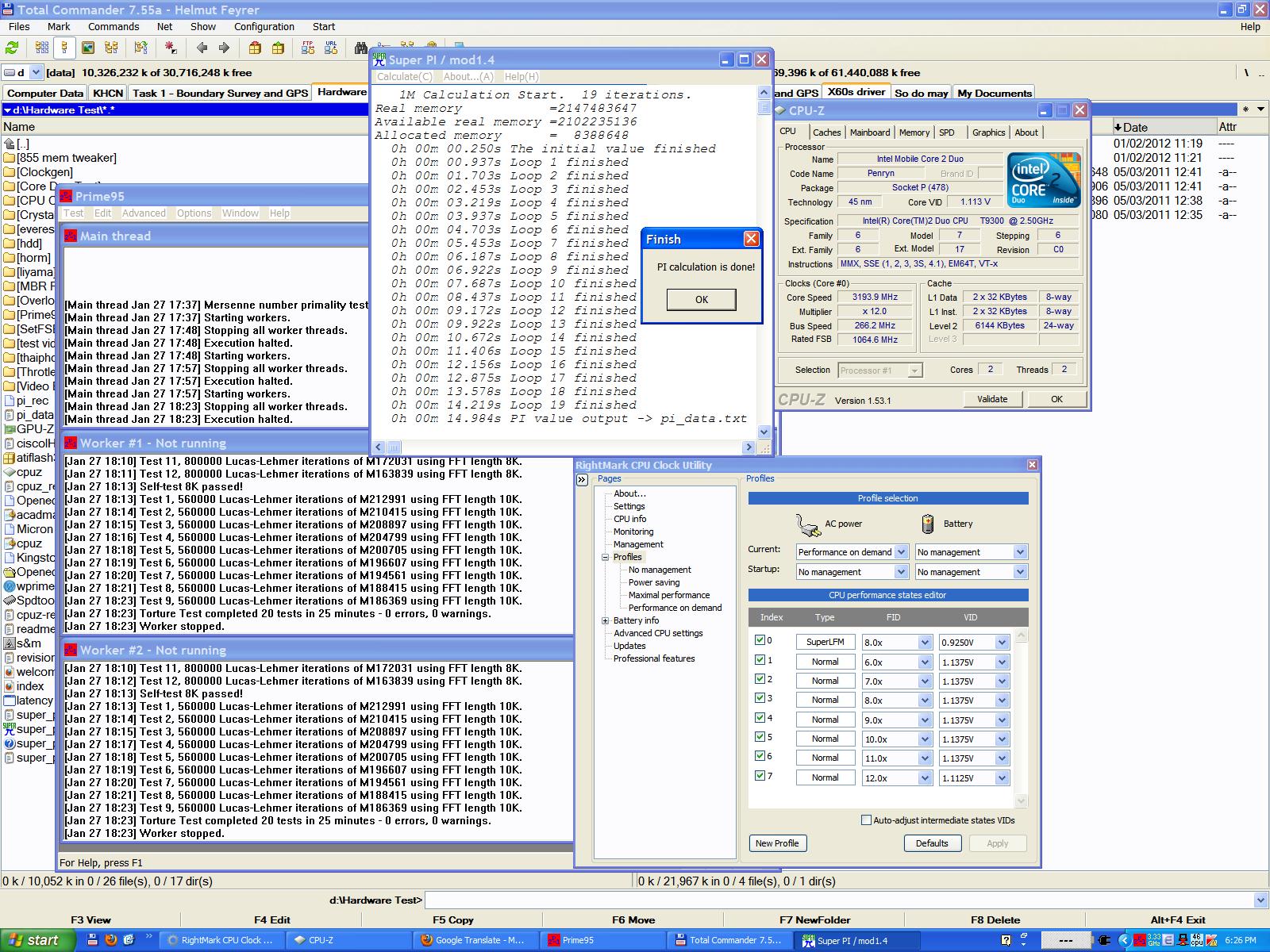The height and width of the screenshot is (952, 1270).
Task: Click the AC power plug icon
Action: click(x=807, y=524)
